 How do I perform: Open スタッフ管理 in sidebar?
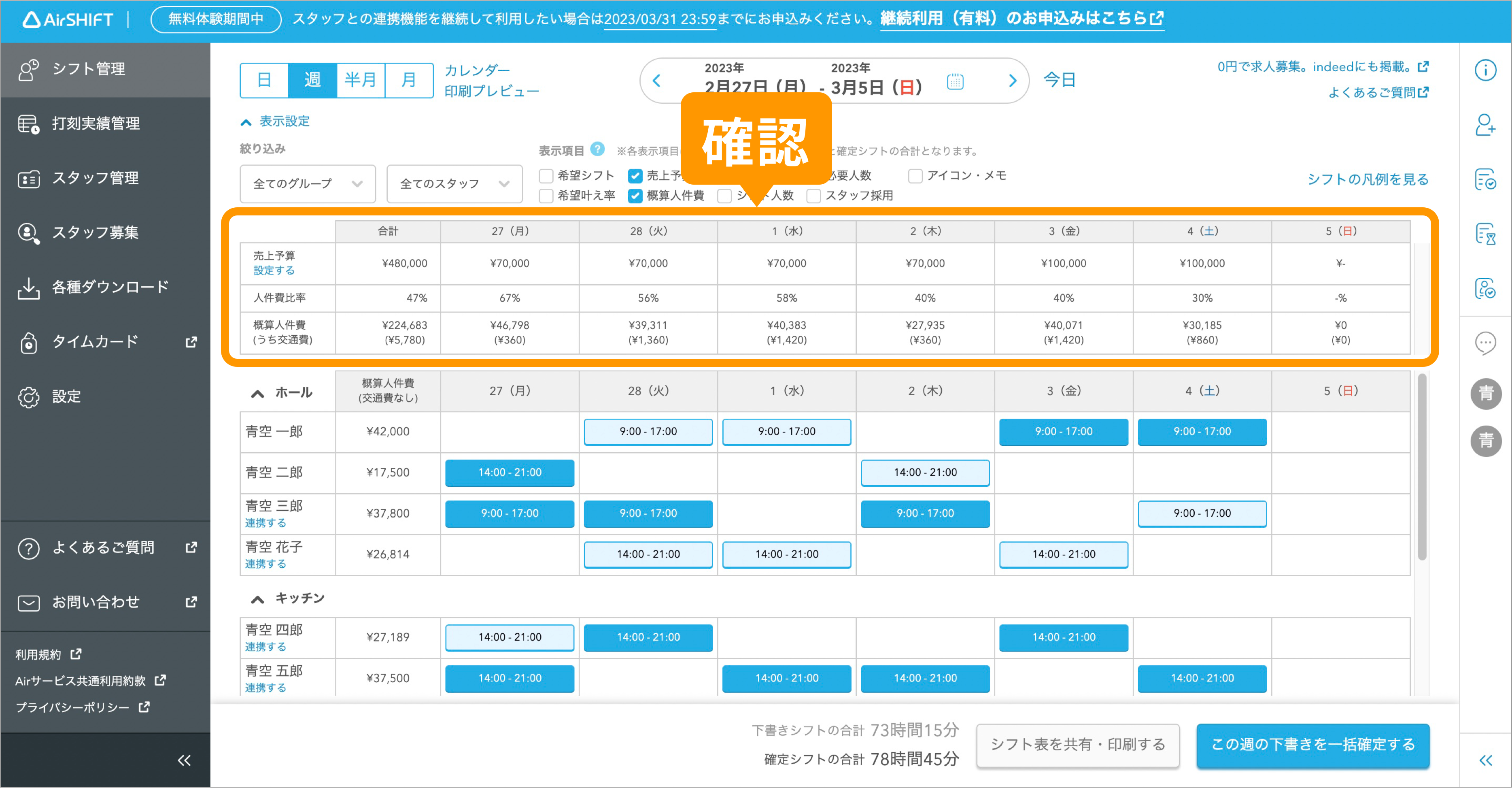[x=105, y=178]
